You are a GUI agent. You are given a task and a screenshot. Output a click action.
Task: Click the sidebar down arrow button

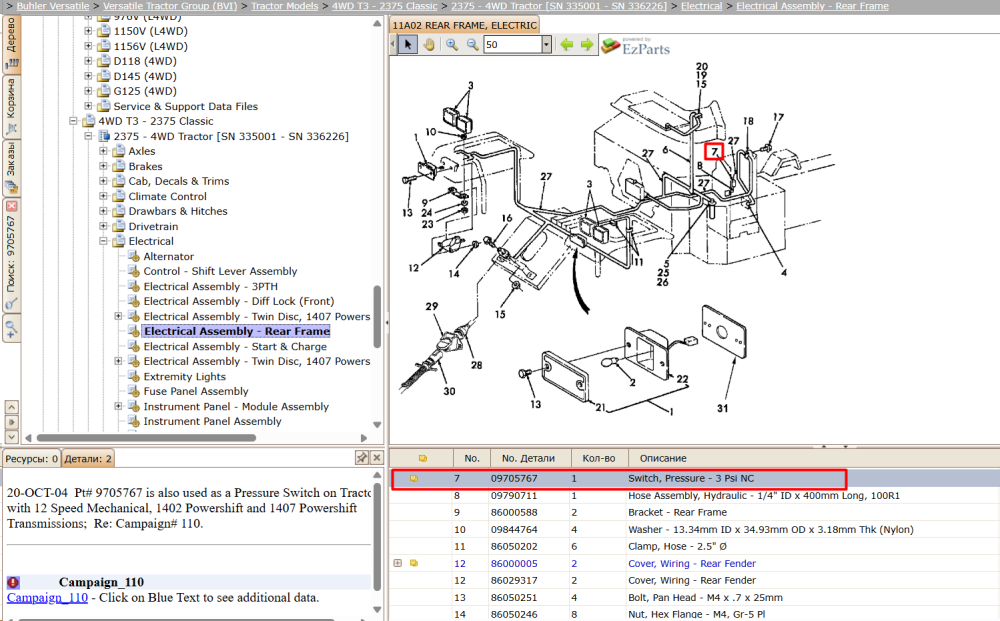pos(11,437)
